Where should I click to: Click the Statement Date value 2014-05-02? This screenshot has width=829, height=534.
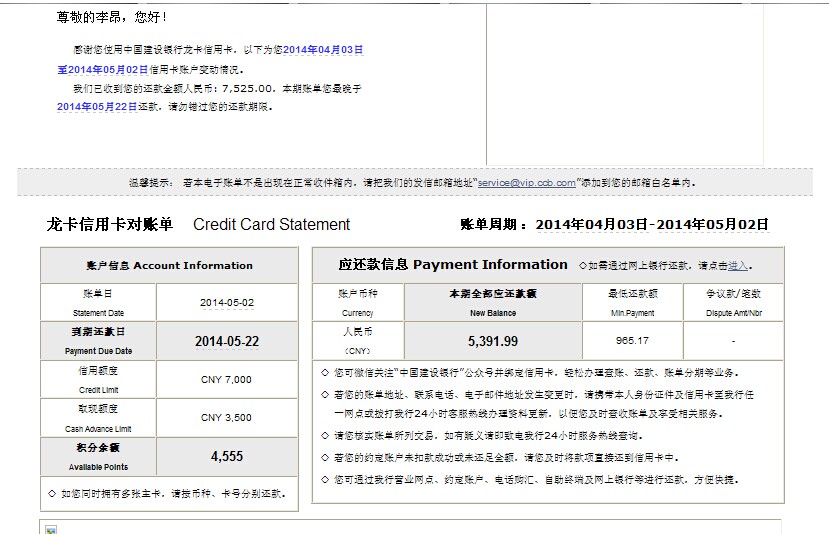pyautogui.click(x=227, y=302)
